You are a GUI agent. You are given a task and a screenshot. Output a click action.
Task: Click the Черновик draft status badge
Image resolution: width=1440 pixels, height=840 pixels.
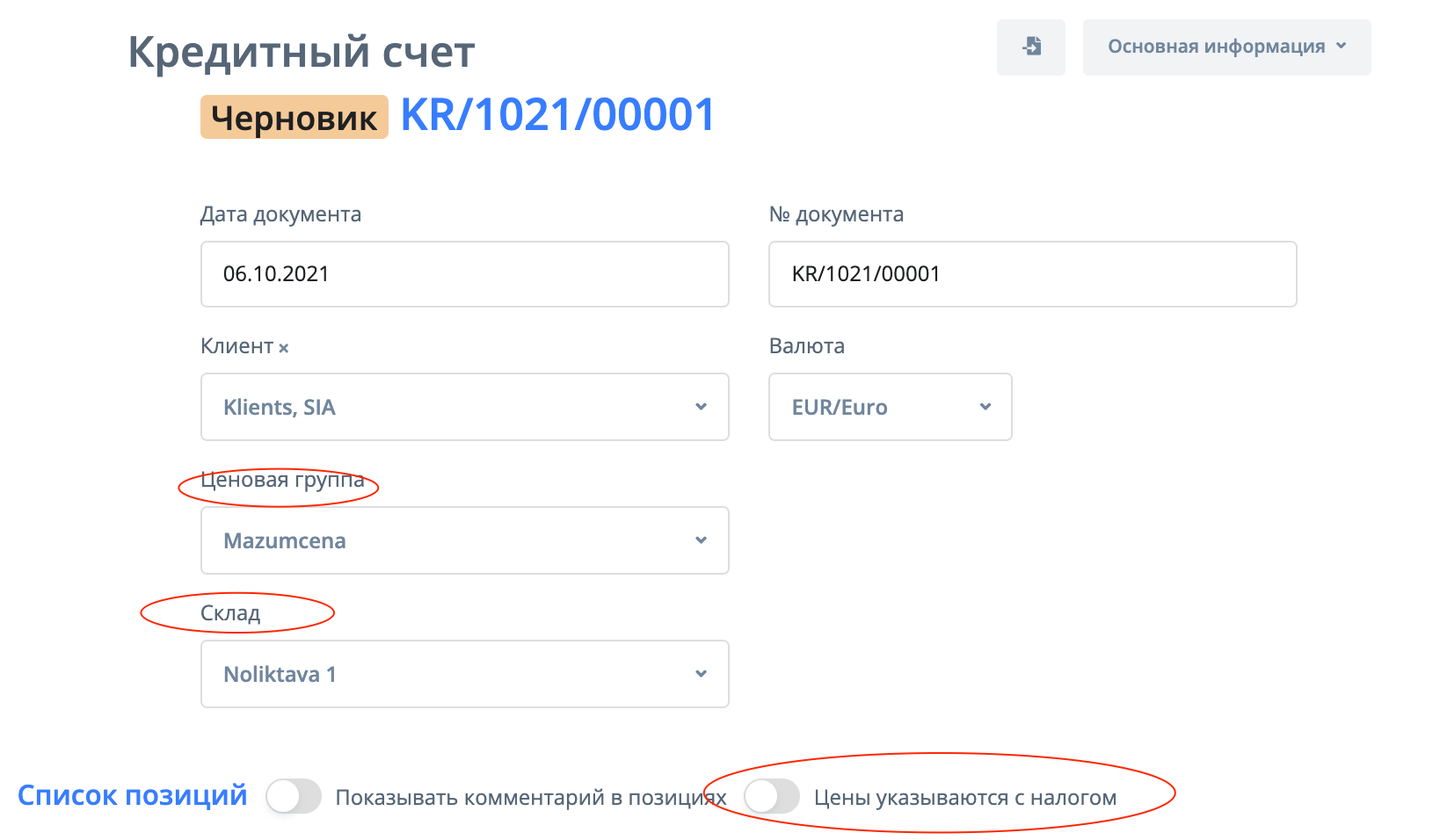coord(294,118)
